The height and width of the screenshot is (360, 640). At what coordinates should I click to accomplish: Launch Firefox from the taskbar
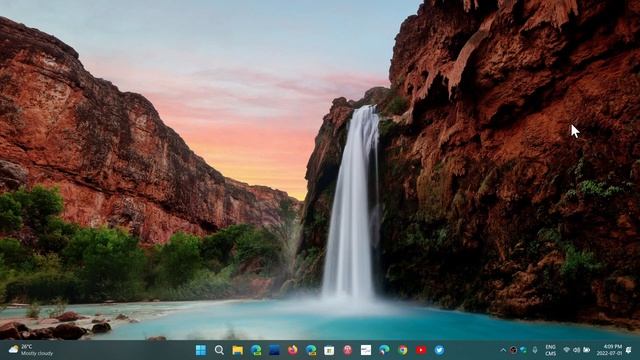click(x=293, y=350)
